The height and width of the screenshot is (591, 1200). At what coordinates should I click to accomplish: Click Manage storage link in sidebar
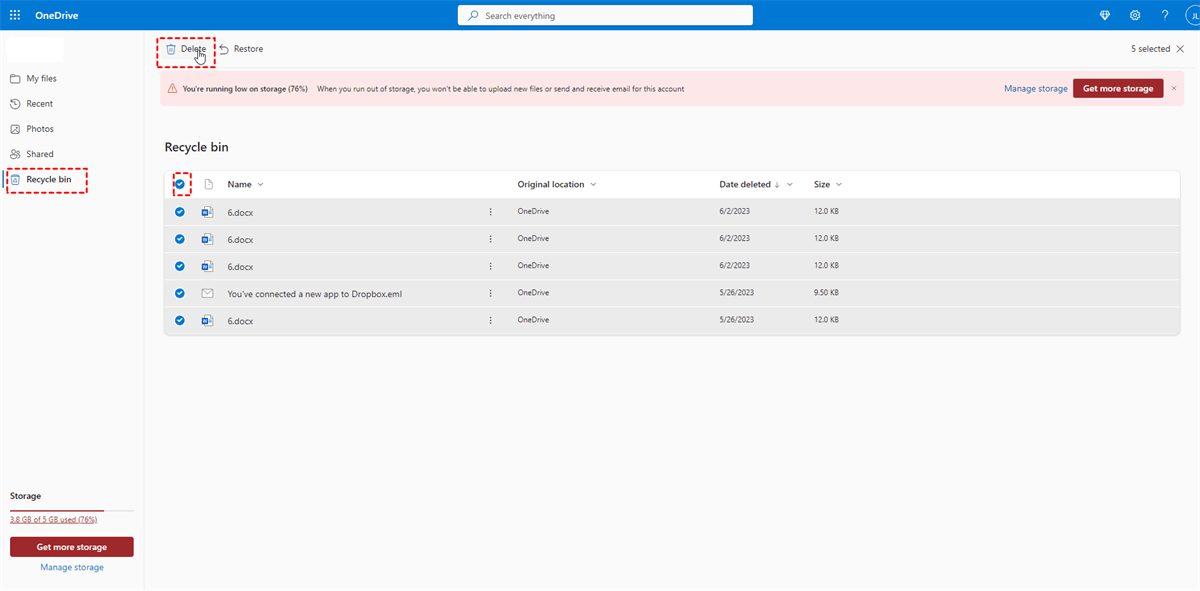click(72, 568)
